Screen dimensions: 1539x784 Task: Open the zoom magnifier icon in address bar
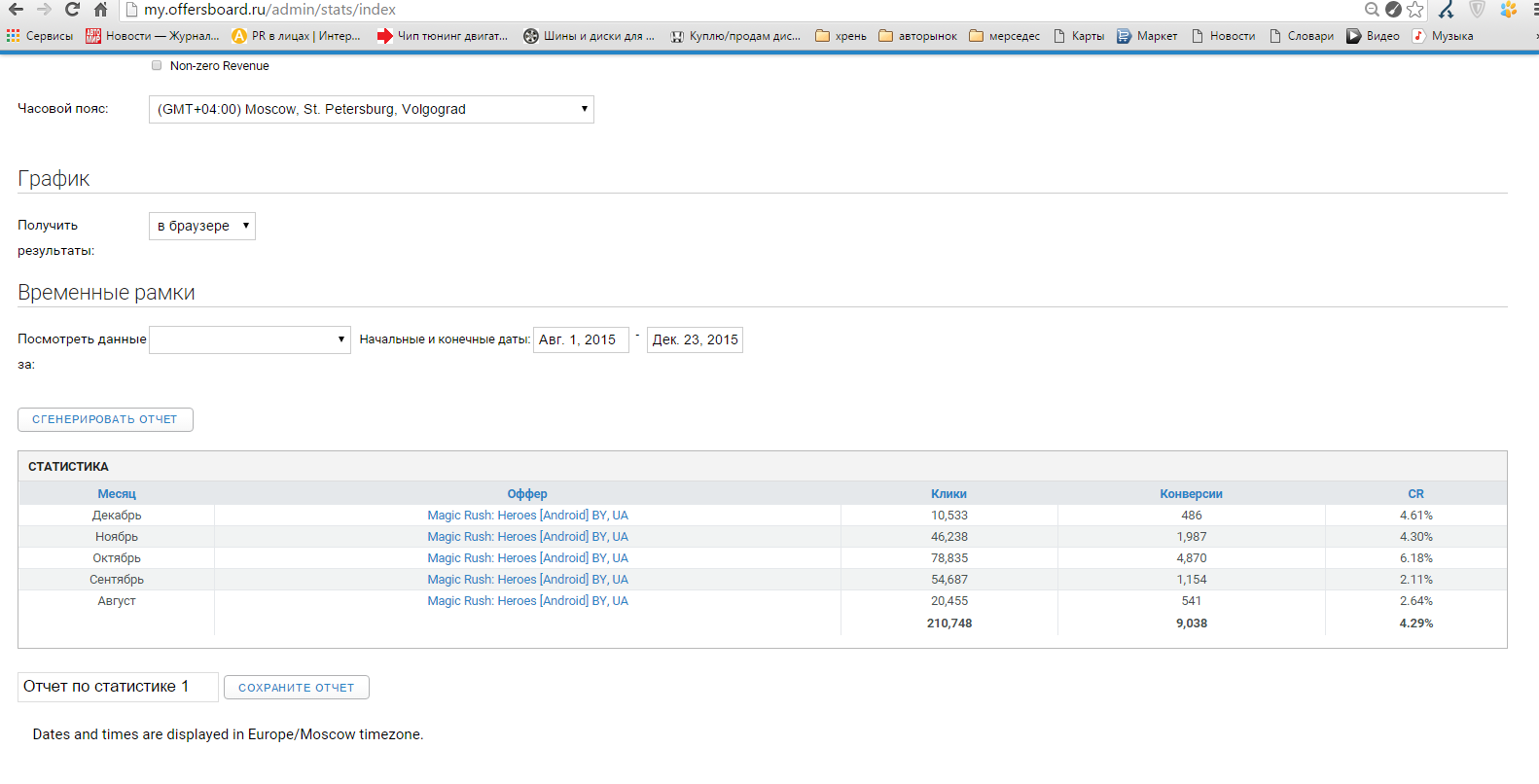coord(1372,10)
